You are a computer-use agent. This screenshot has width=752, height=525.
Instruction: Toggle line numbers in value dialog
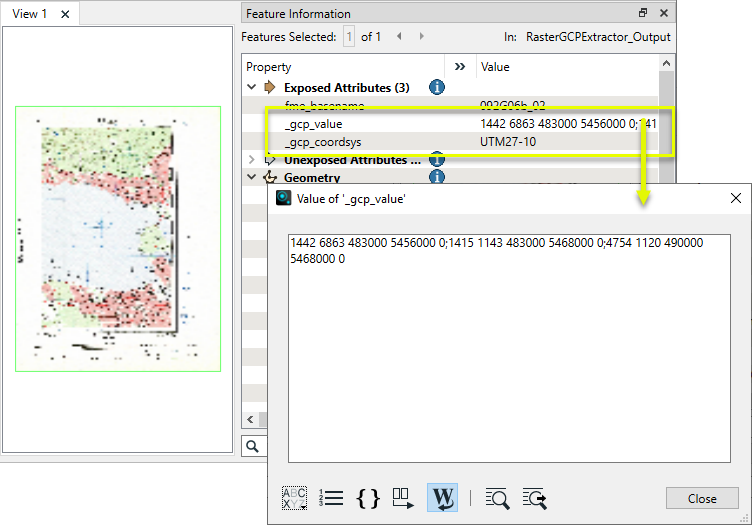(x=331, y=497)
